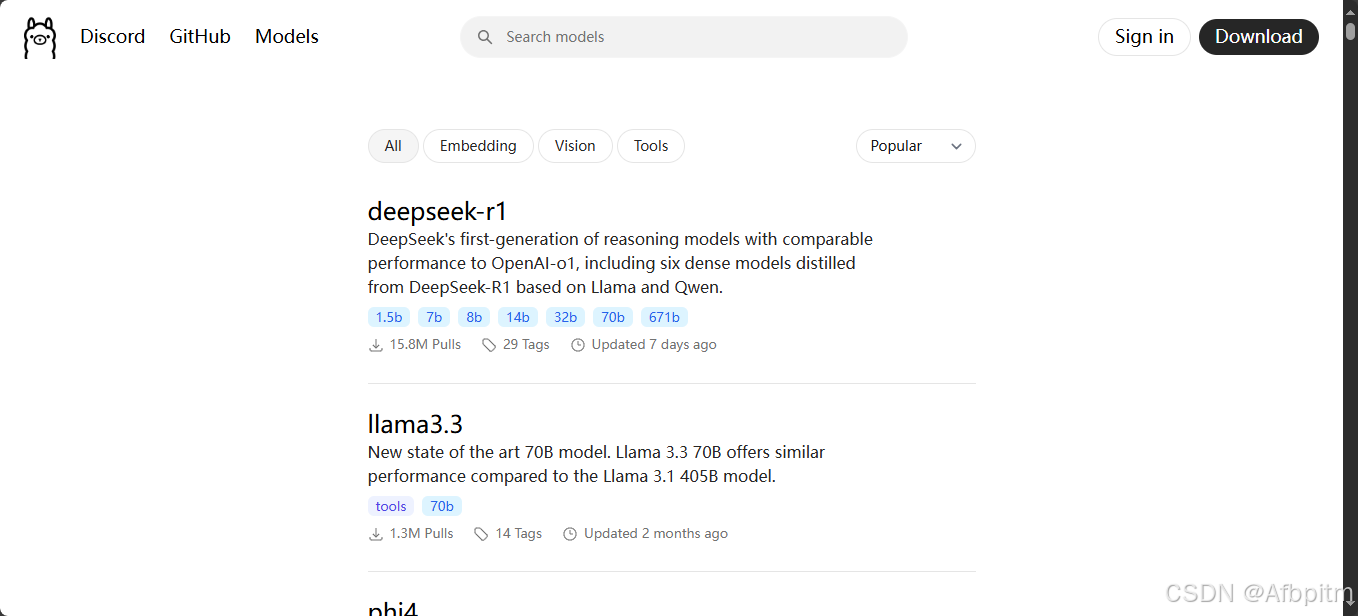This screenshot has width=1358, height=616.
Task: Click the clock icon near Updated 7 days ago
Action: click(x=578, y=344)
